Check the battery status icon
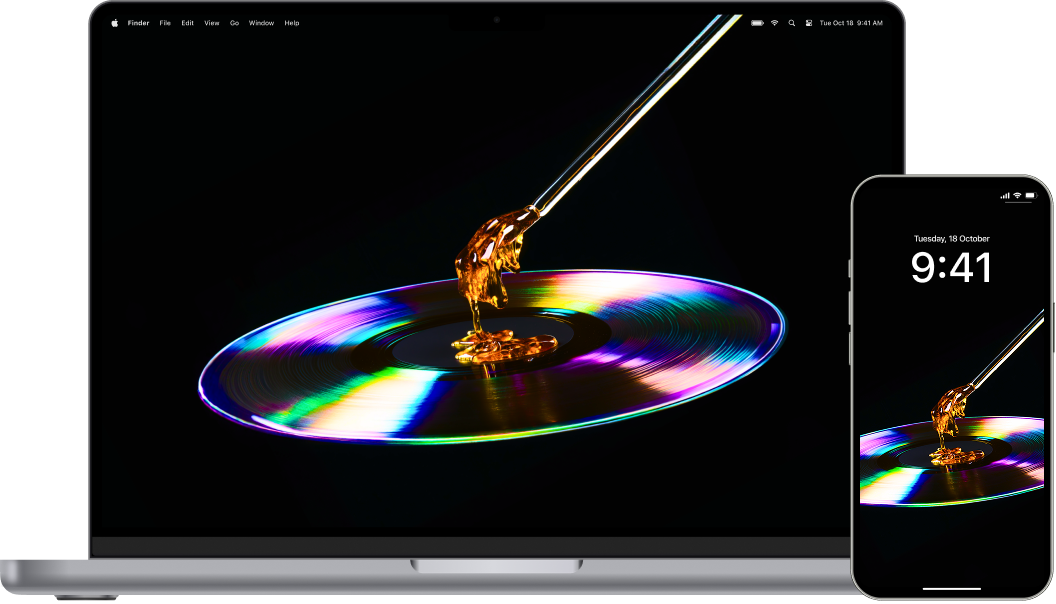The width and height of the screenshot is (1056, 604). coord(757,22)
